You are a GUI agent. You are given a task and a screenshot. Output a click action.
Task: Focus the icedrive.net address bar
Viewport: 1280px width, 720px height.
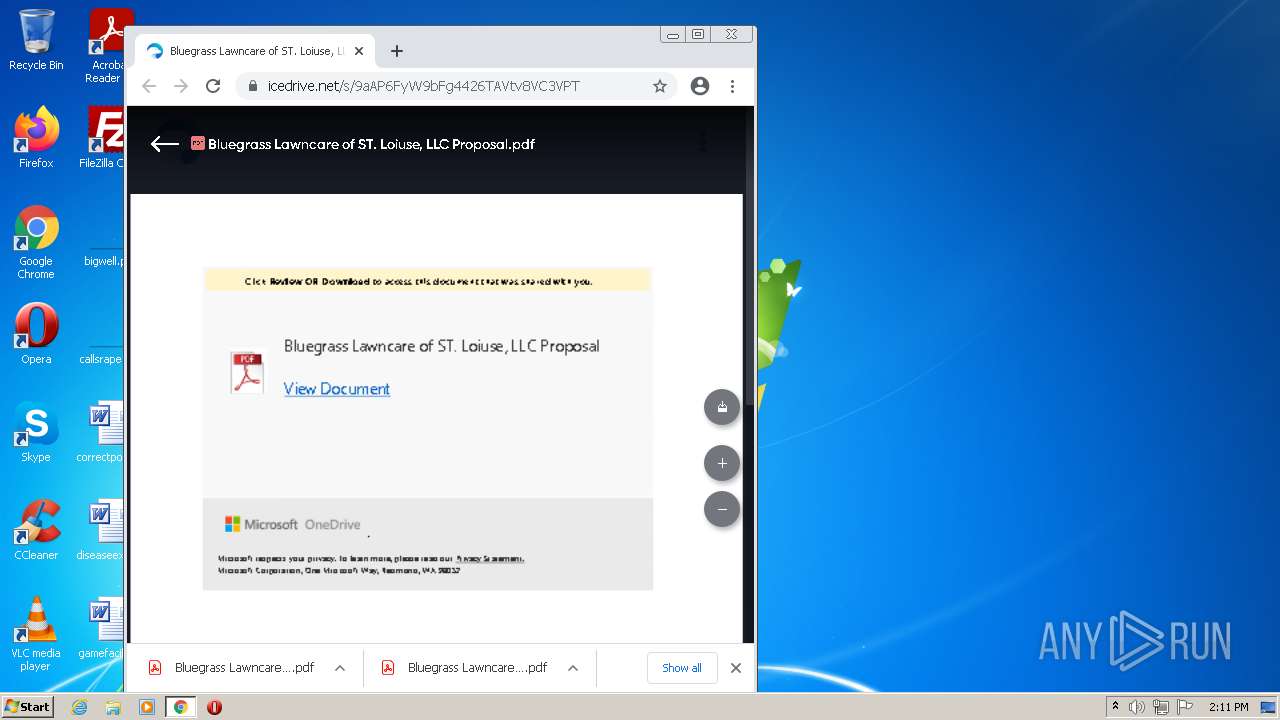(456, 86)
